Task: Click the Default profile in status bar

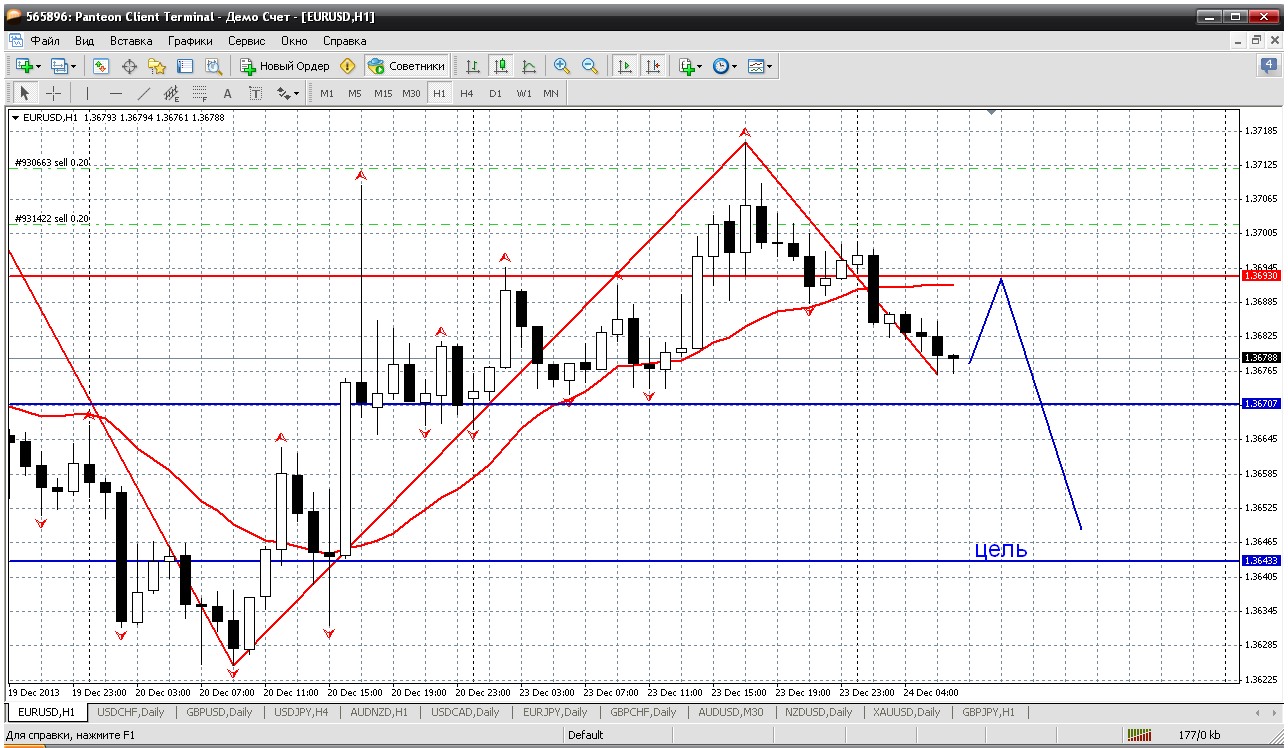Action: pyautogui.click(x=585, y=735)
